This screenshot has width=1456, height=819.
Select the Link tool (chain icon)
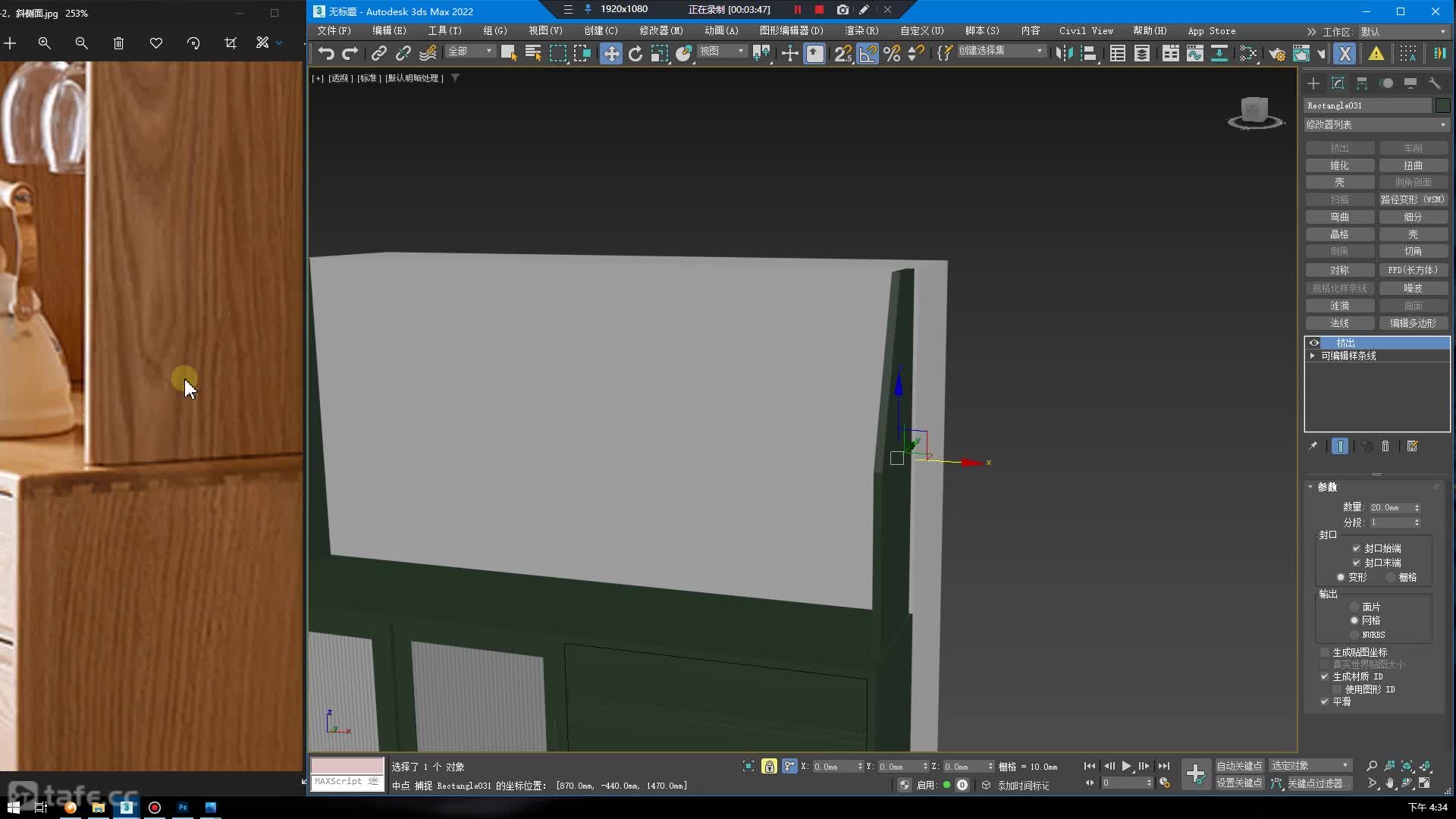click(x=378, y=53)
